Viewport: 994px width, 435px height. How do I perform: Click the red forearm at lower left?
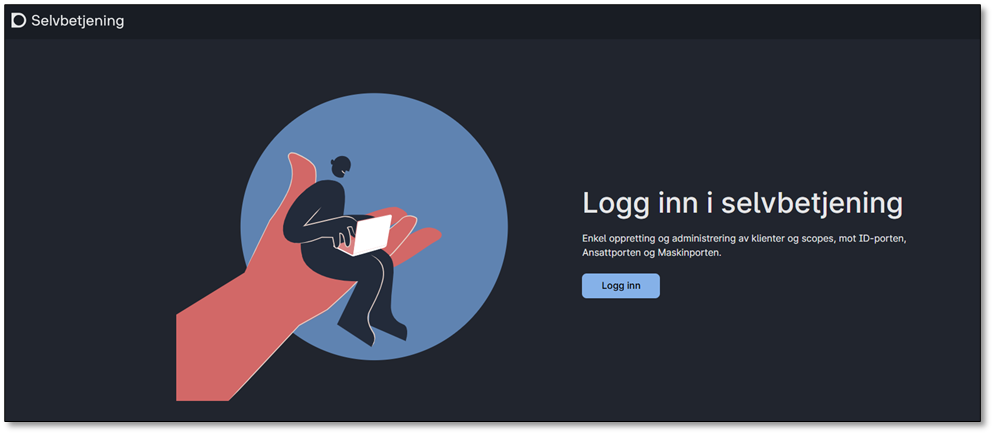pos(215,350)
